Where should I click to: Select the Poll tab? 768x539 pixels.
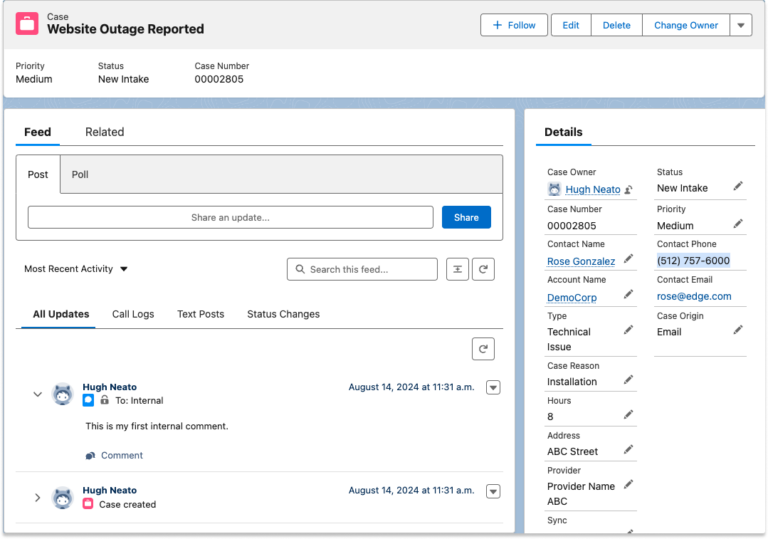click(x=80, y=174)
